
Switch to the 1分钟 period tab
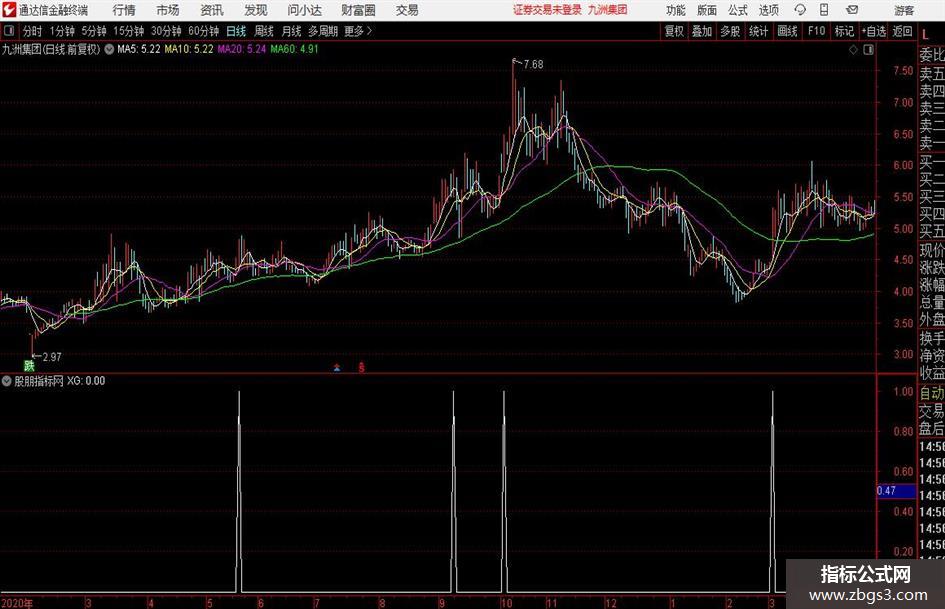62,31
